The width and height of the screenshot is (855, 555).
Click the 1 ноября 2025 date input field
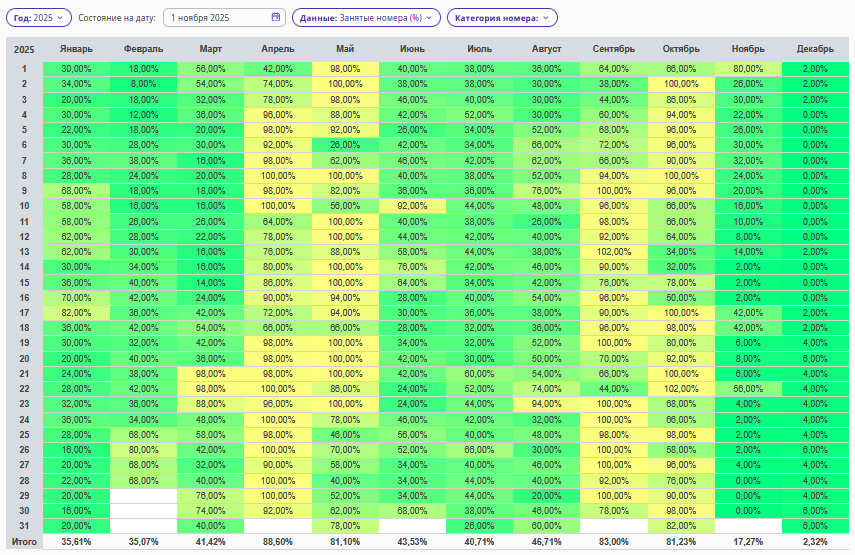(x=224, y=17)
